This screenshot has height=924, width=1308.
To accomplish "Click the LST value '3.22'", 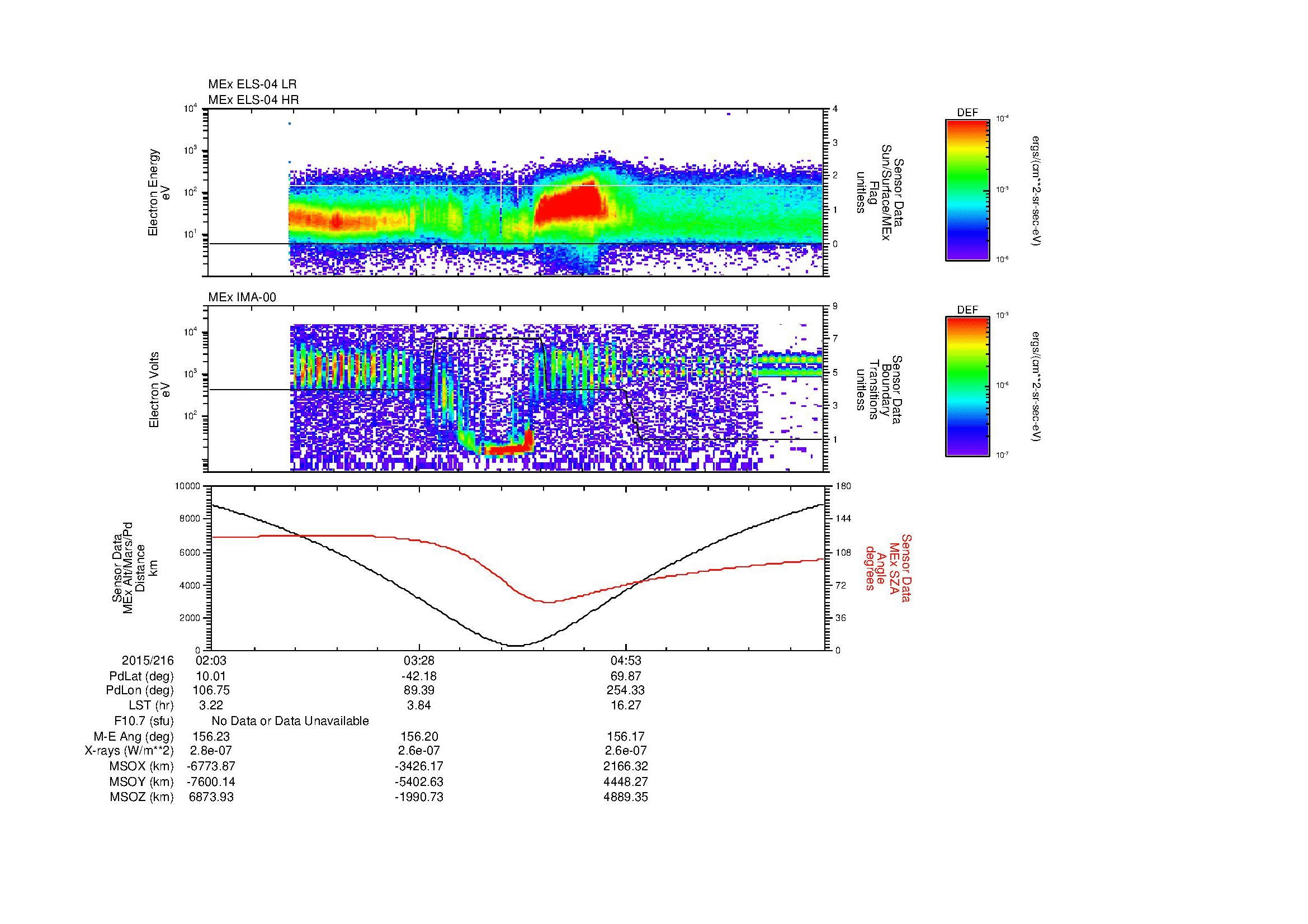I will 211,705.
